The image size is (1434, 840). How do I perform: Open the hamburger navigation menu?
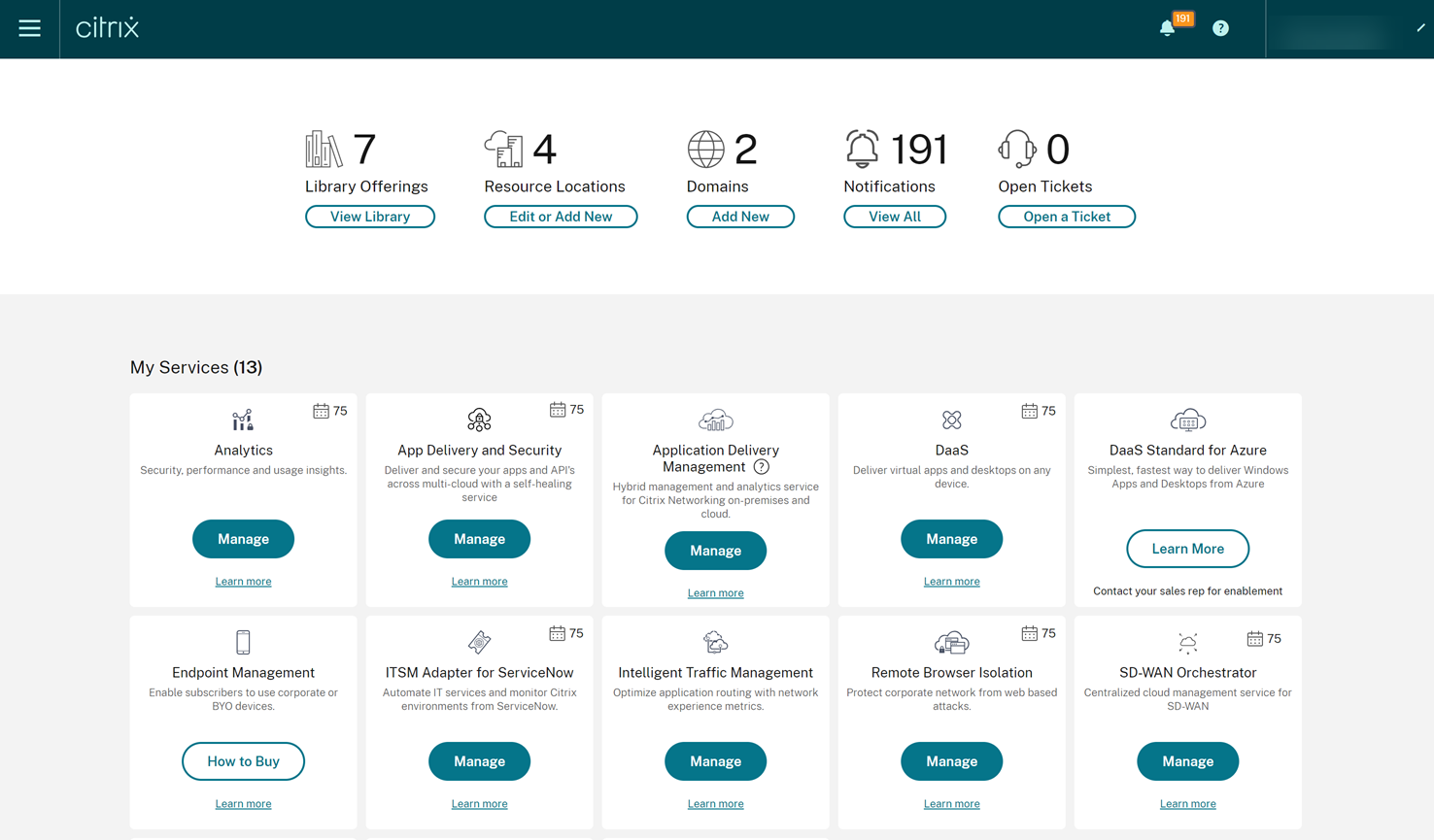click(x=29, y=28)
